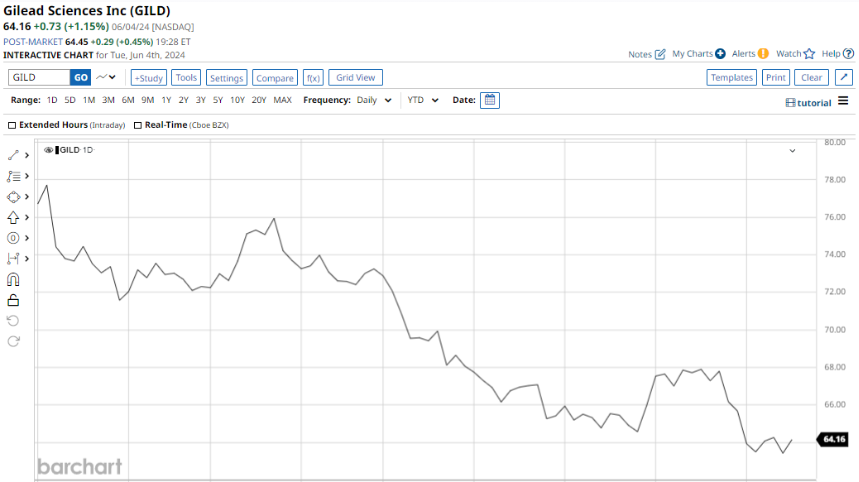Collapse the chart pane chevron
859x482 pixels.
click(792, 151)
